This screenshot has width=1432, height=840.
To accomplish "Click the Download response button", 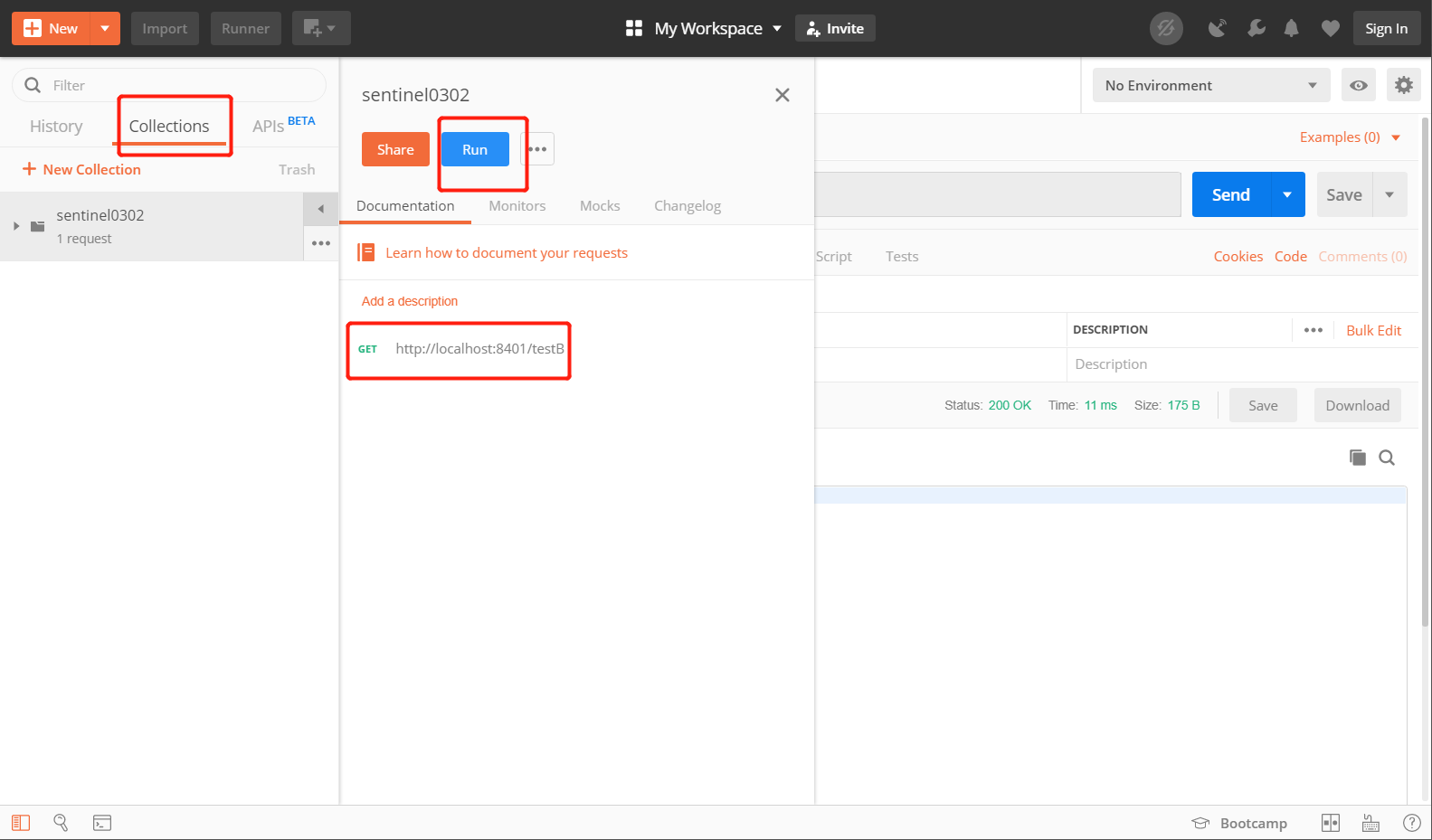I will click(x=1357, y=405).
